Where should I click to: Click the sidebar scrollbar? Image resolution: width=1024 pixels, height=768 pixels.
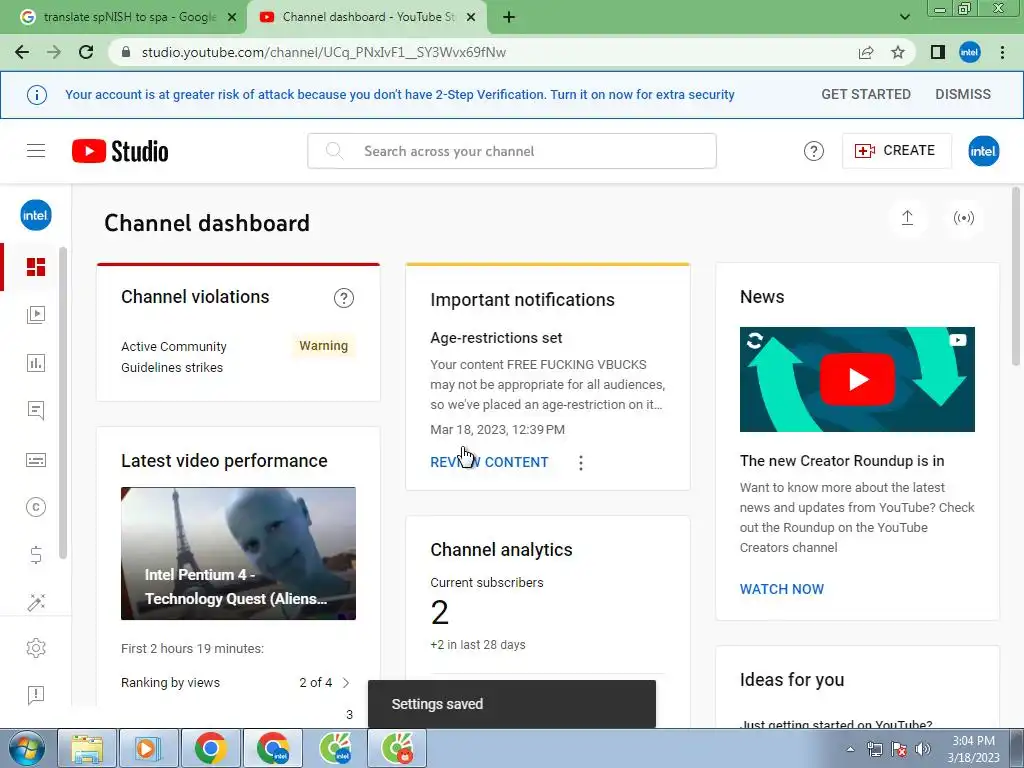point(63,403)
